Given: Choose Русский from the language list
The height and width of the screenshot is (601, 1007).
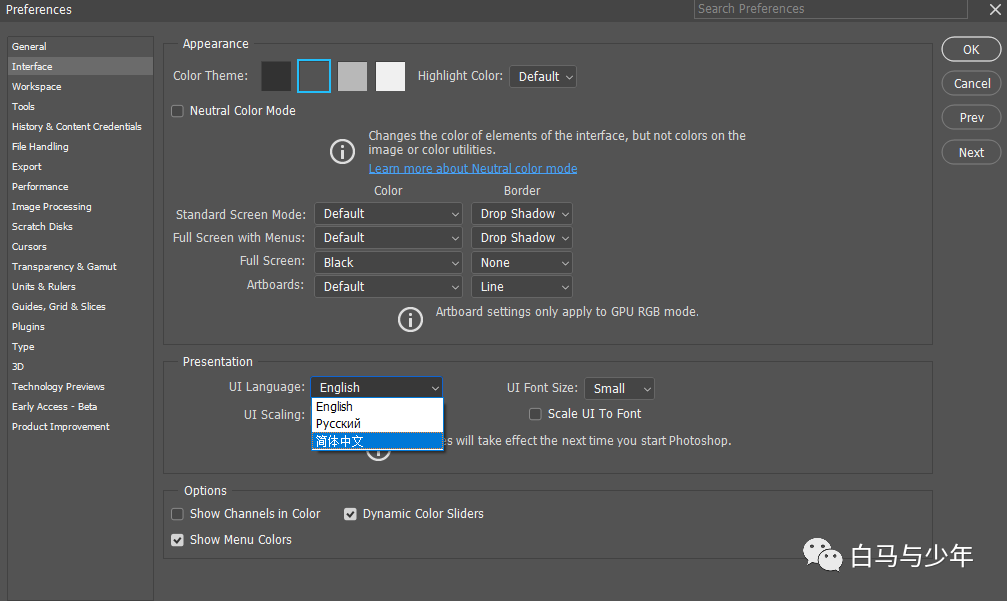Looking at the screenshot, I should click(378, 424).
